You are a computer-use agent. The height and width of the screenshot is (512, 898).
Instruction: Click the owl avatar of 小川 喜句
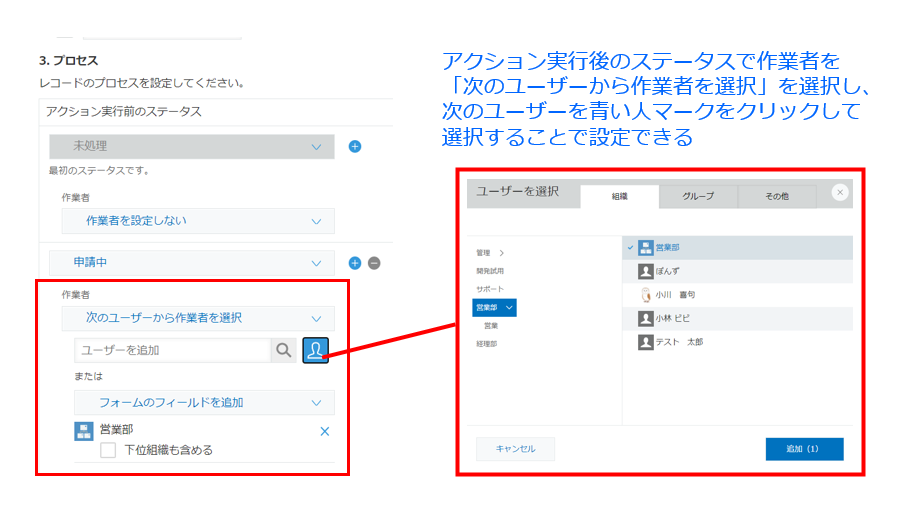coord(645,294)
